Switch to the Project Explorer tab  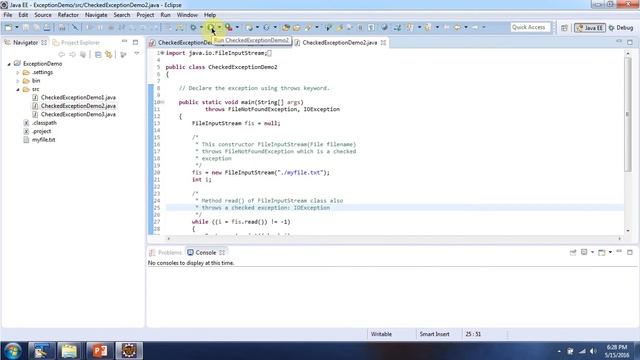76,42
